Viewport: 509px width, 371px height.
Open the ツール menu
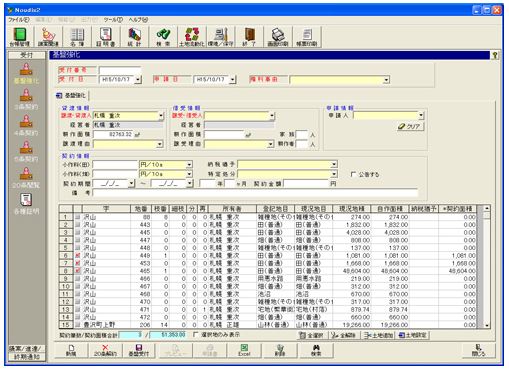coord(113,20)
